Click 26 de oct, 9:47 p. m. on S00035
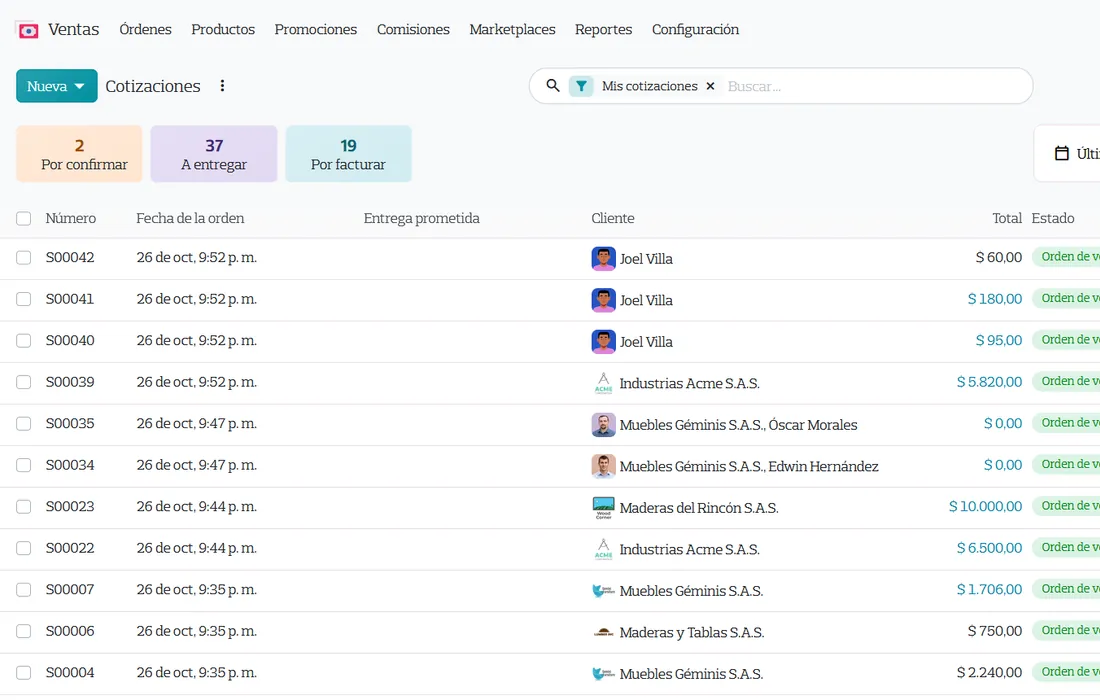 196,423
